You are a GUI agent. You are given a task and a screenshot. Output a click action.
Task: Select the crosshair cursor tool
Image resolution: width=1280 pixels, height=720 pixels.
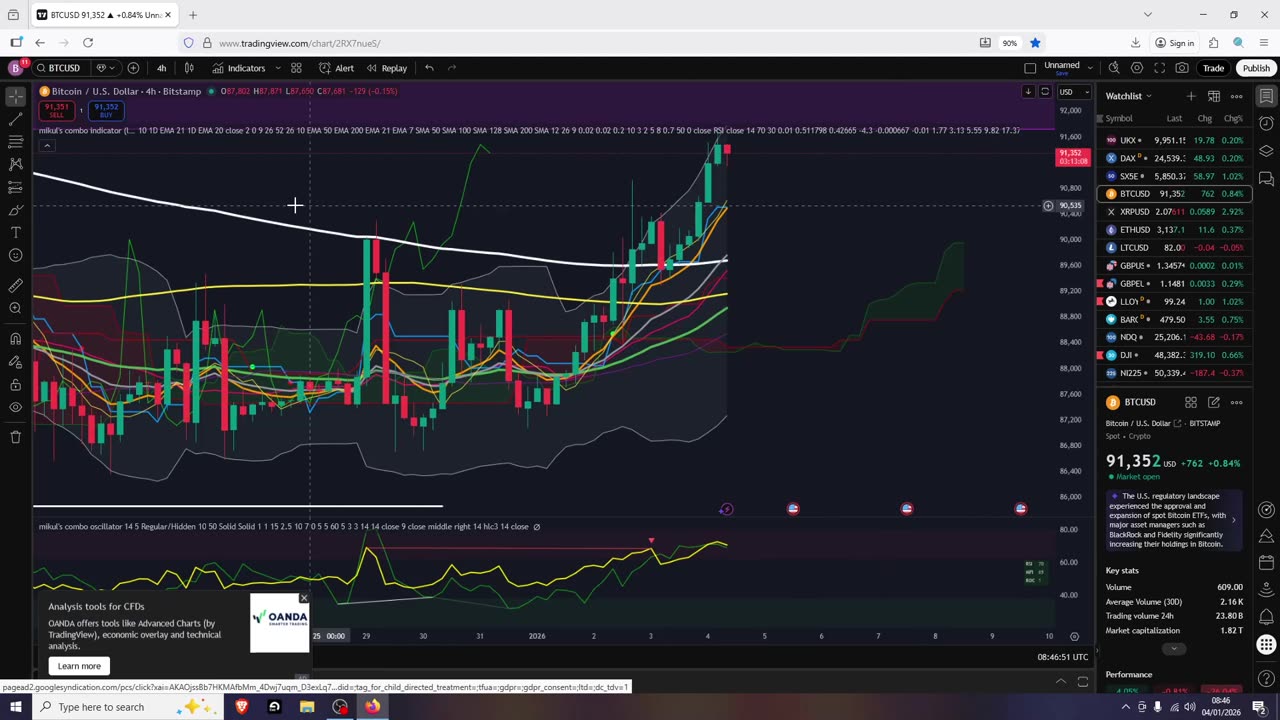click(x=15, y=97)
